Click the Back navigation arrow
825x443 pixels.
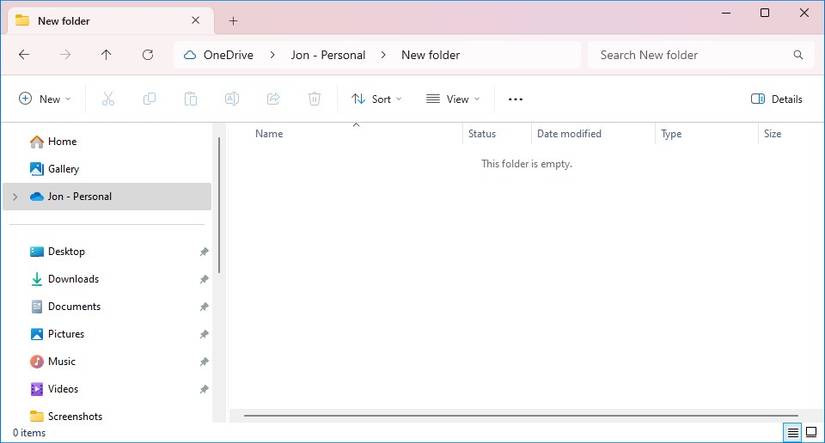tap(24, 55)
